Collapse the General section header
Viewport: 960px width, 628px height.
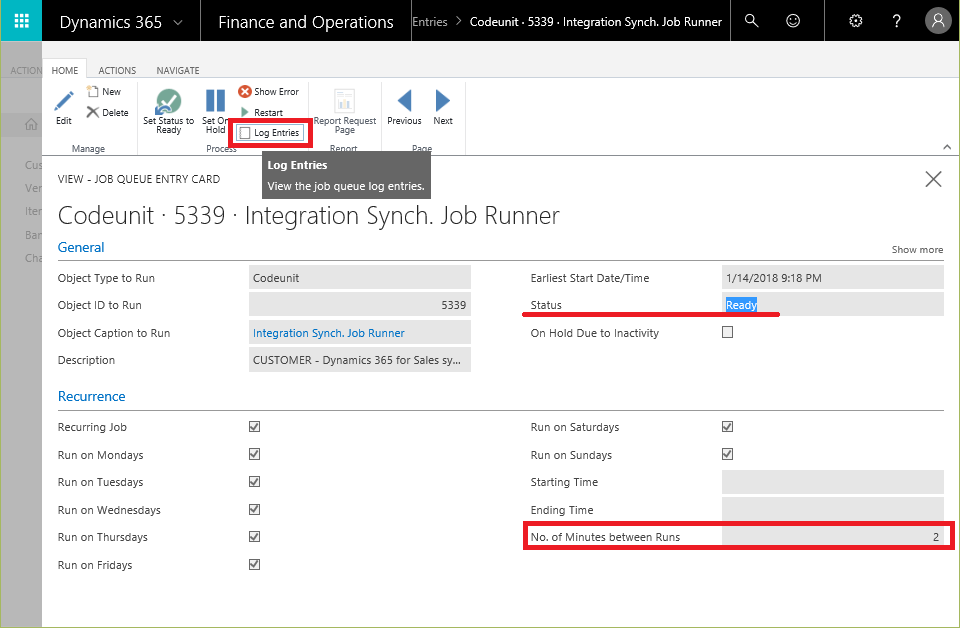click(x=81, y=247)
